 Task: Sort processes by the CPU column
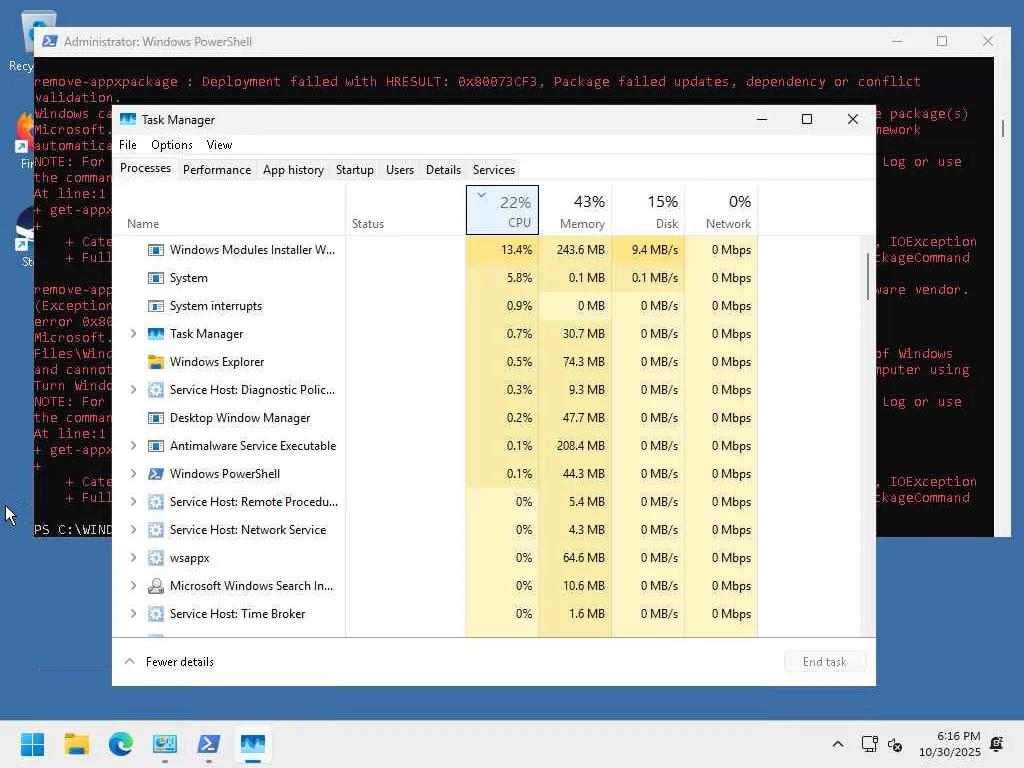click(502, 210)
